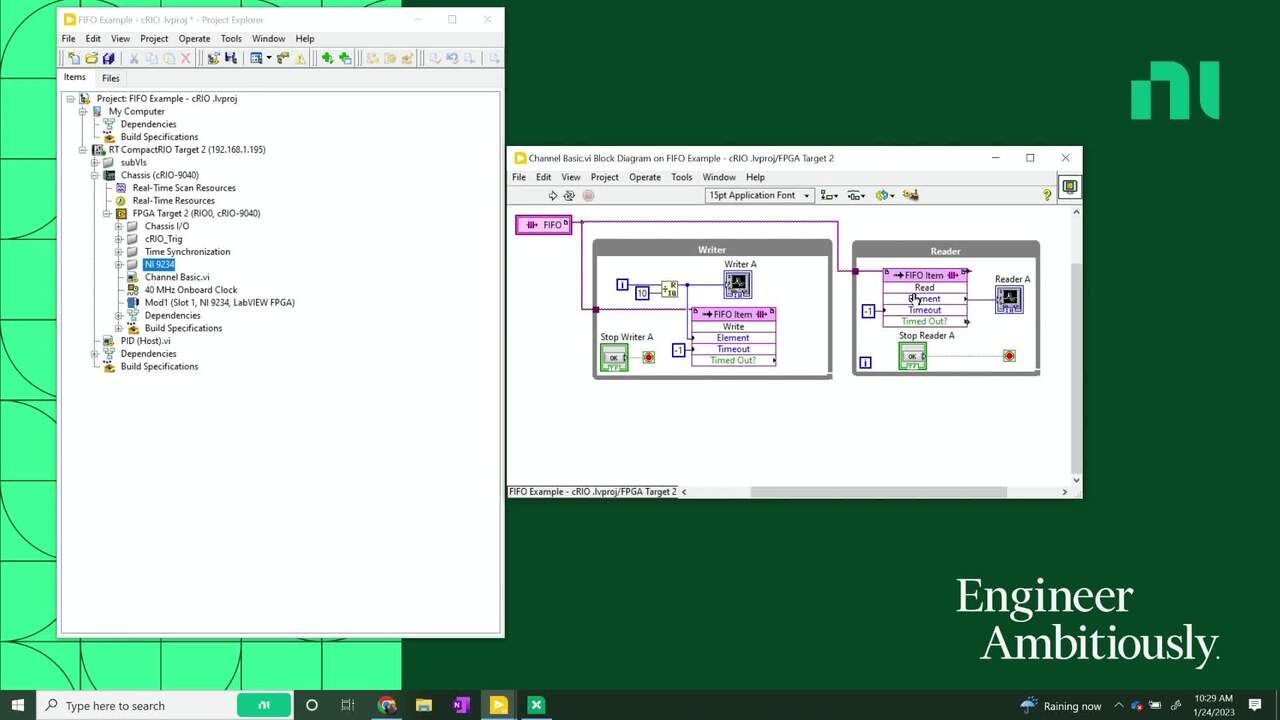Click the constant 10 in Writer loop
Viewport: 1280px width, 720px height.
pos(642,293)
